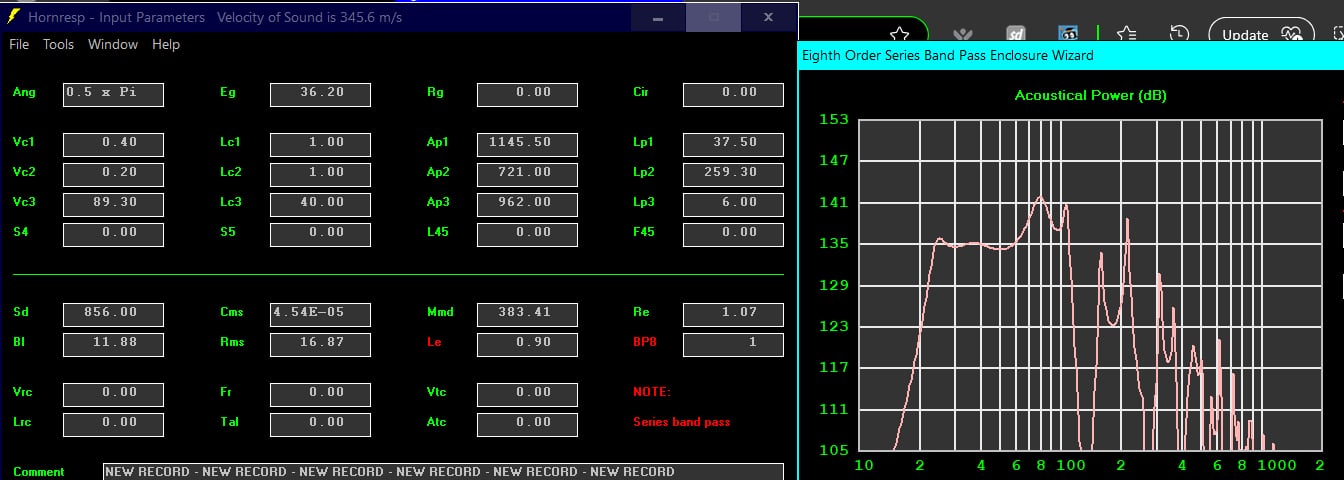Click the 'sd' browser extension icon
This screenshot has width=1344, height=480.
[x=1016, y=34]
